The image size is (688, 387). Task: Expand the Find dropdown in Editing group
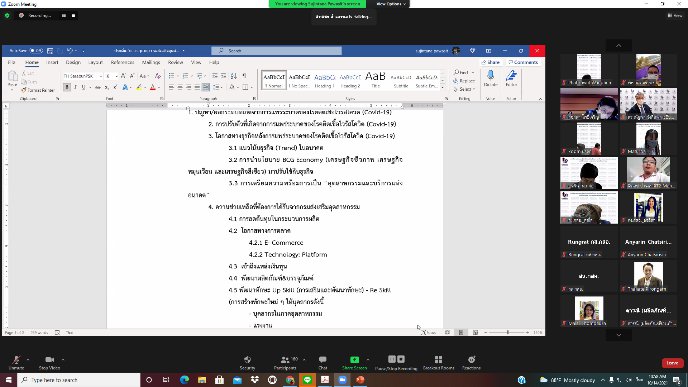pyautogui.click(x=473, y=72)
